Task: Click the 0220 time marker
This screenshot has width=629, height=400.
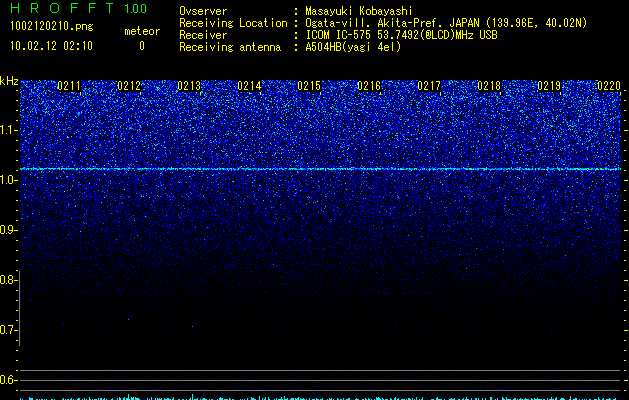Action: pyautogui.click(x=609, y=86)
